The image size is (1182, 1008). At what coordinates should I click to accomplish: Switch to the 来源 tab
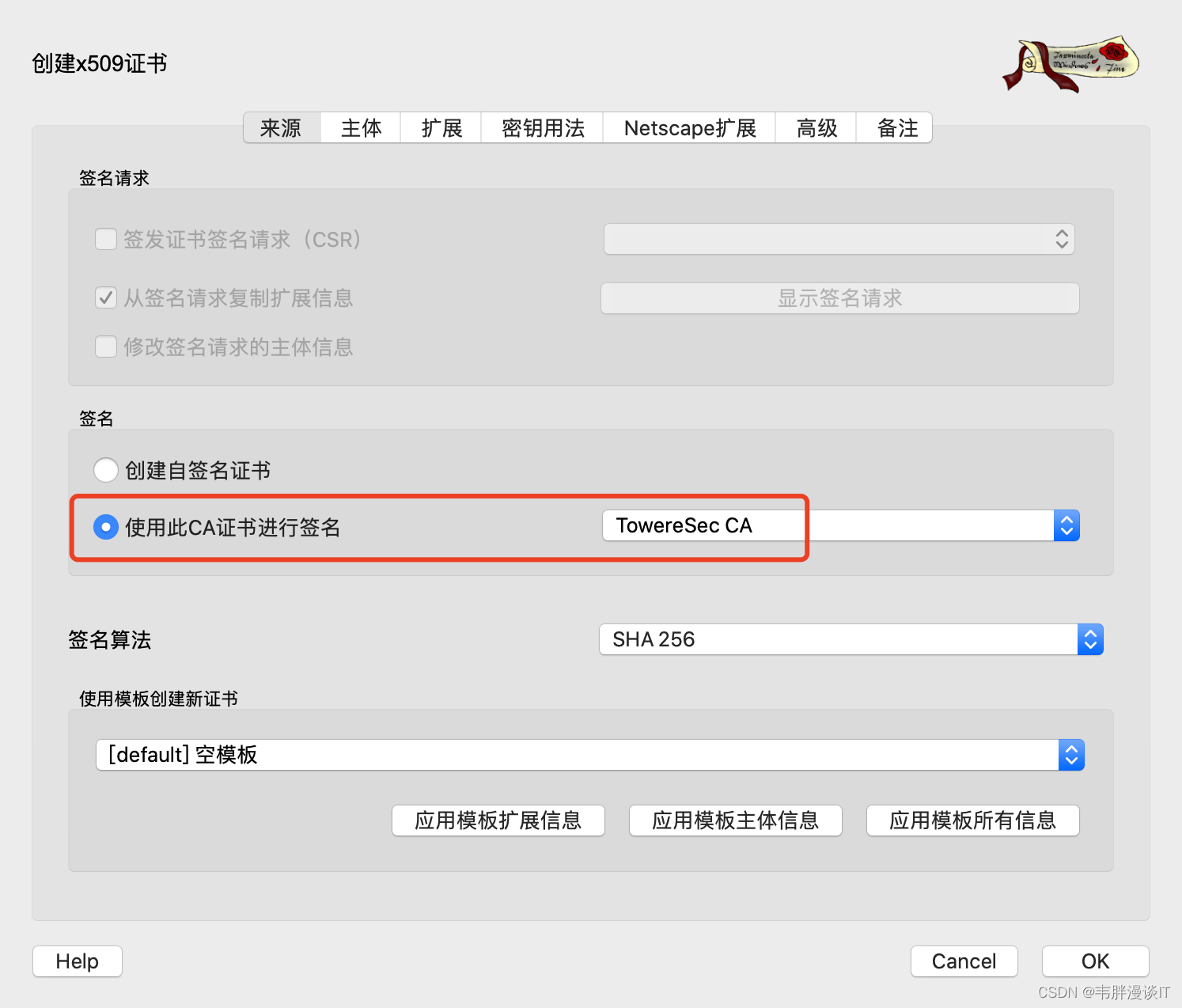click(282, 128)
